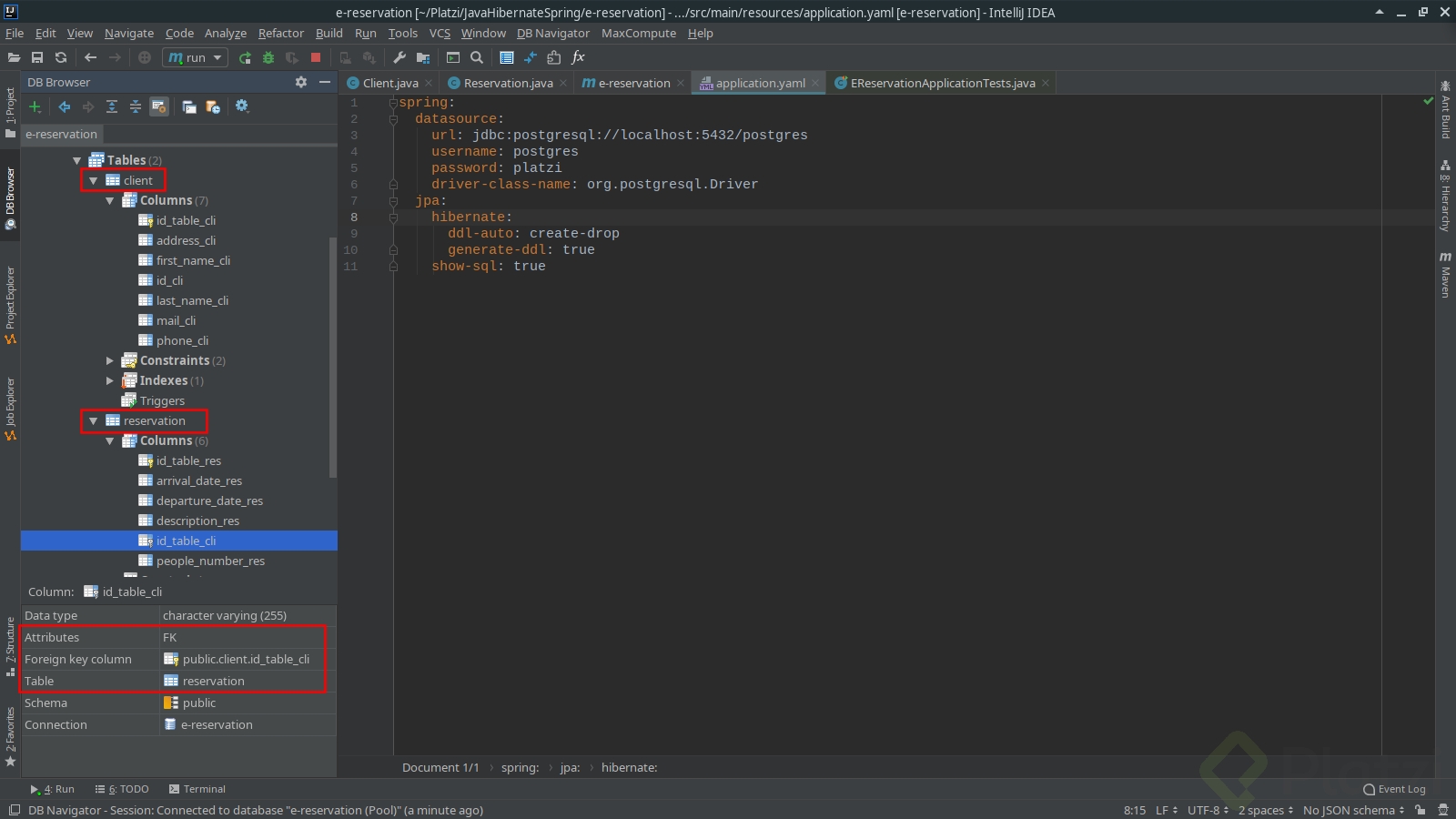
Task: Click the green Run icon
Action: tap(245, 57)
